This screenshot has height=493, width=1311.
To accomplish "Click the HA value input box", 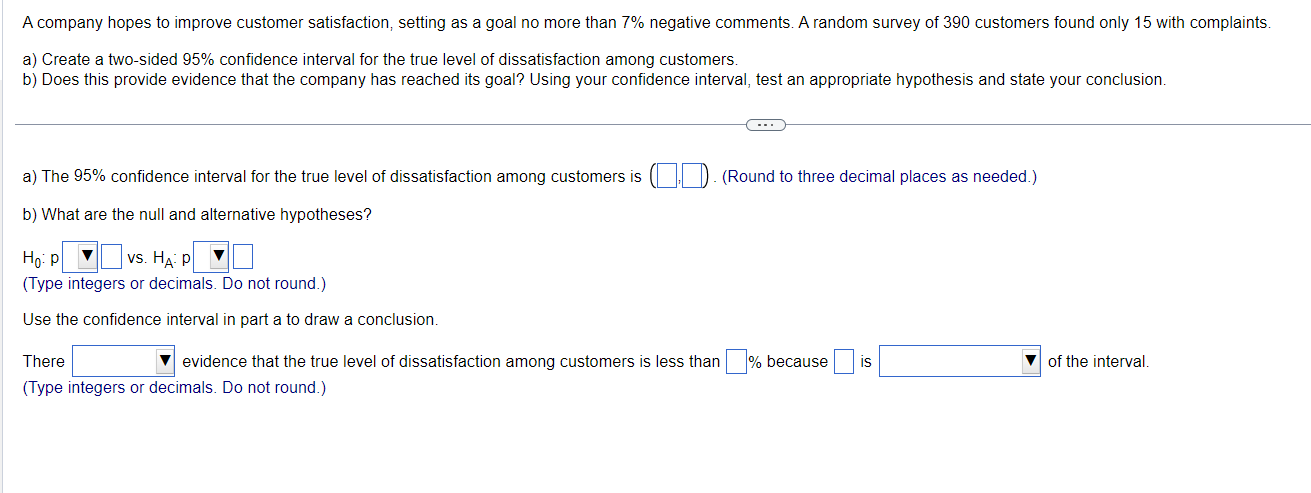I will coord(242,258).
